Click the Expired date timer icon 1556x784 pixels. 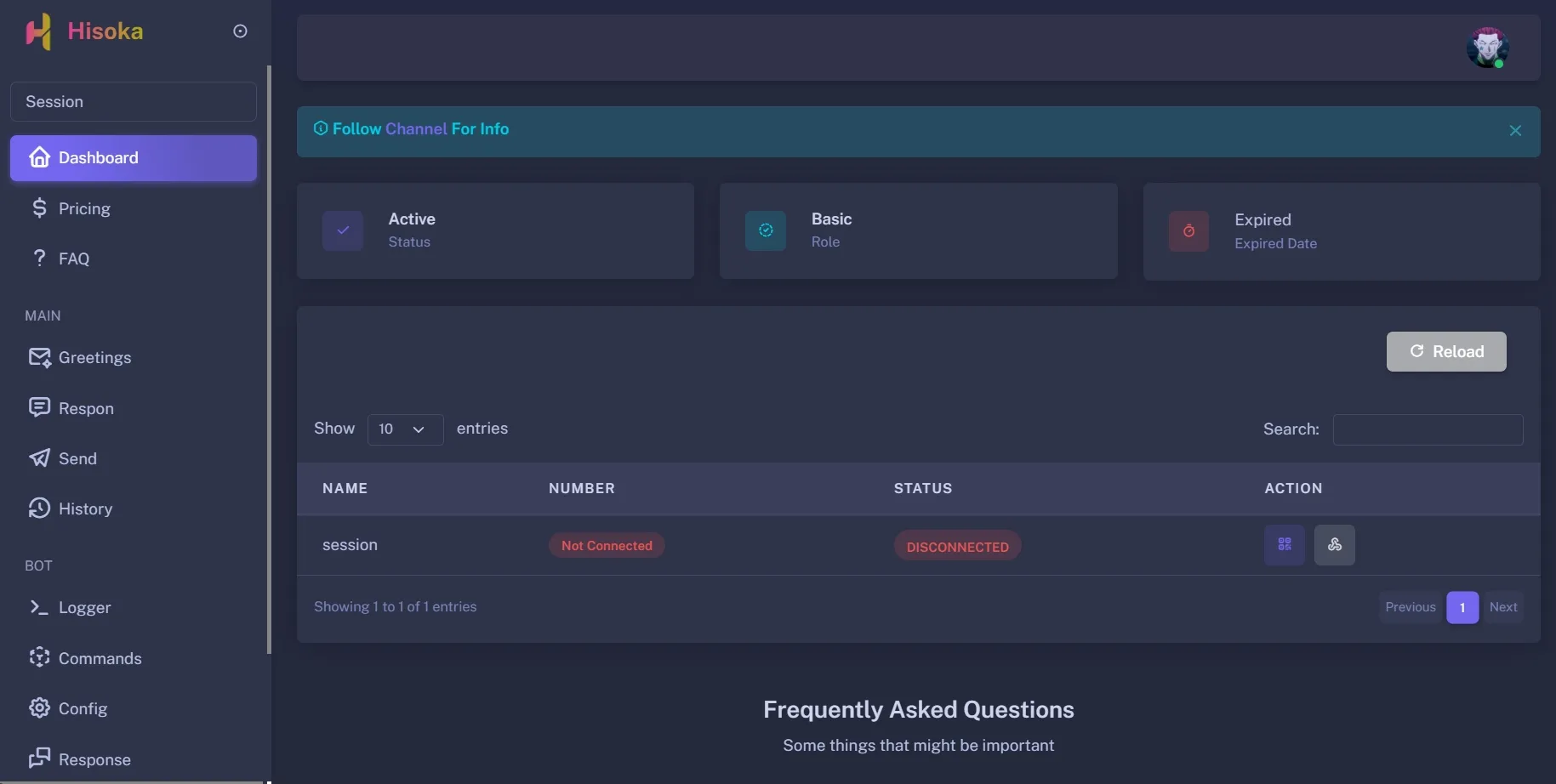pos(1188,231)
